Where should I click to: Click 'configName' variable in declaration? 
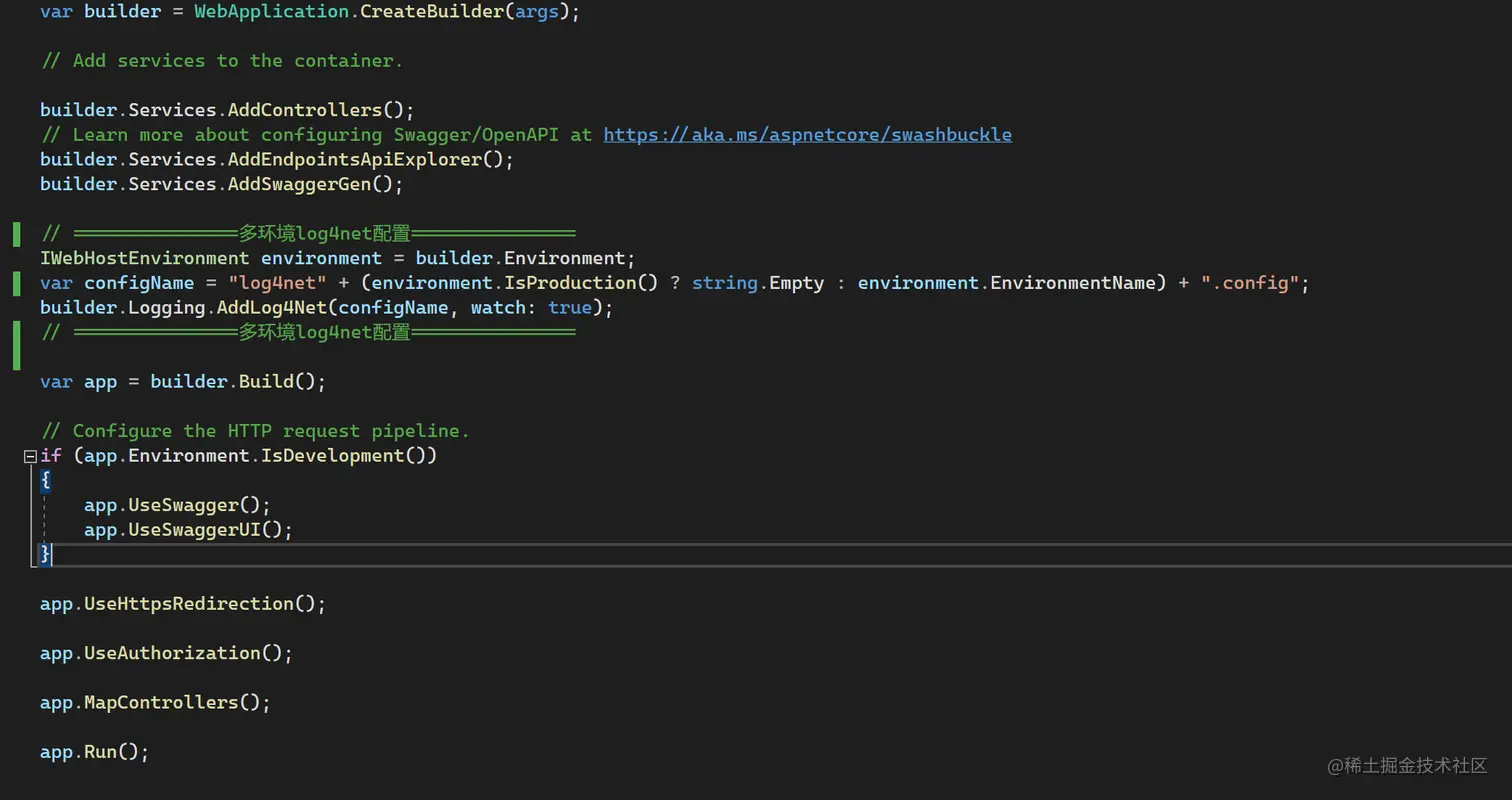click(139, 283)
